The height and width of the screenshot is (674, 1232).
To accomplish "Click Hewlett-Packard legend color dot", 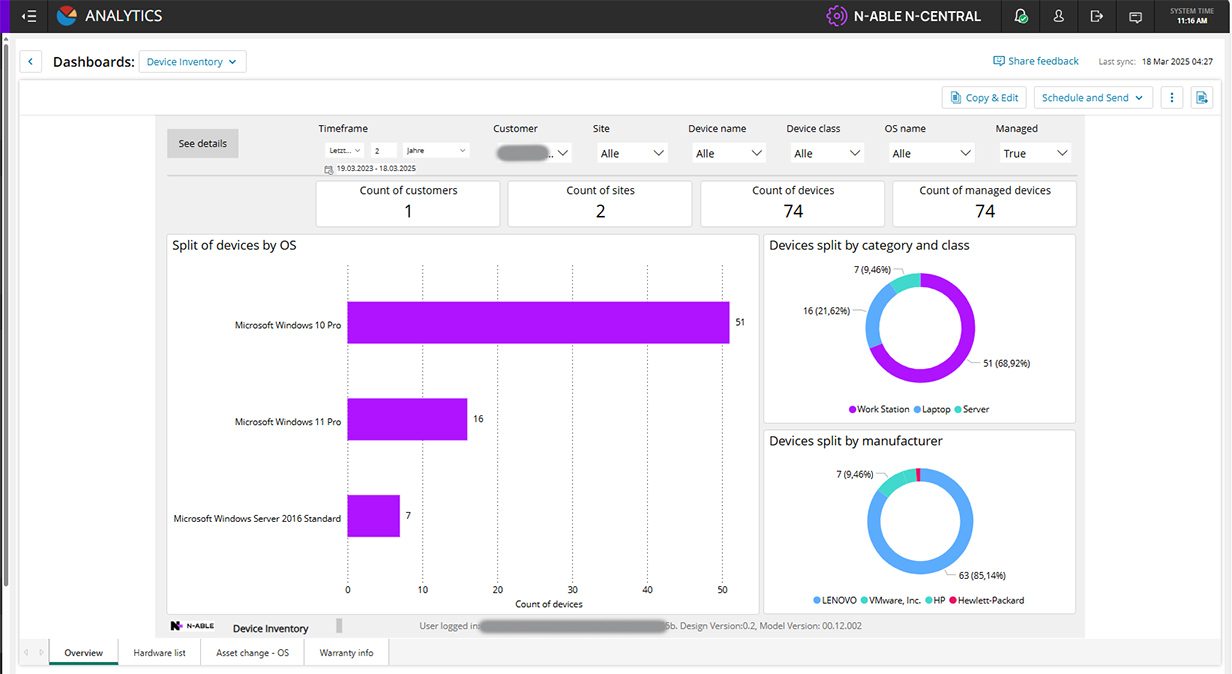I will (954, 601).
